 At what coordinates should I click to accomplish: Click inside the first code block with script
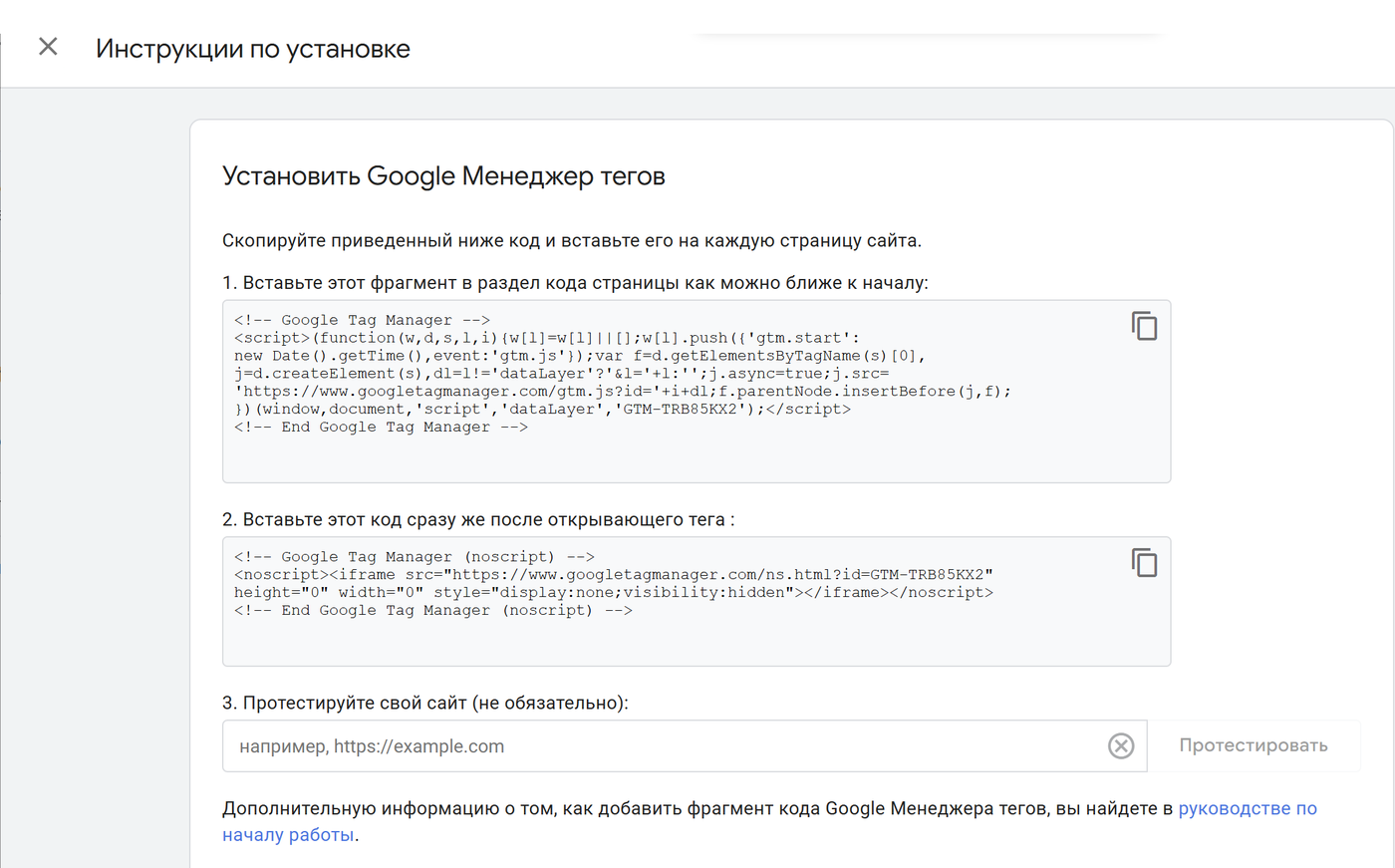click(x=697, y=392)
